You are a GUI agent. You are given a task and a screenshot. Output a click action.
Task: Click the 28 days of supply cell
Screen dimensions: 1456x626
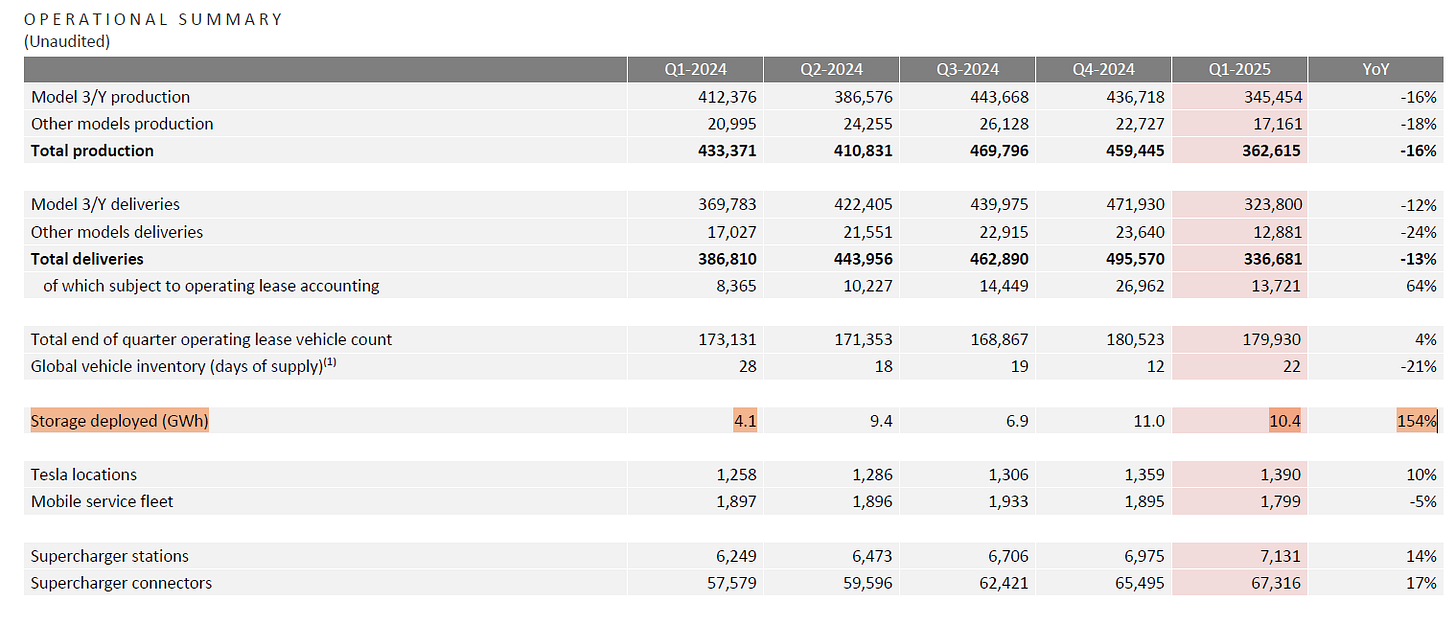click(x=748, y=367)
